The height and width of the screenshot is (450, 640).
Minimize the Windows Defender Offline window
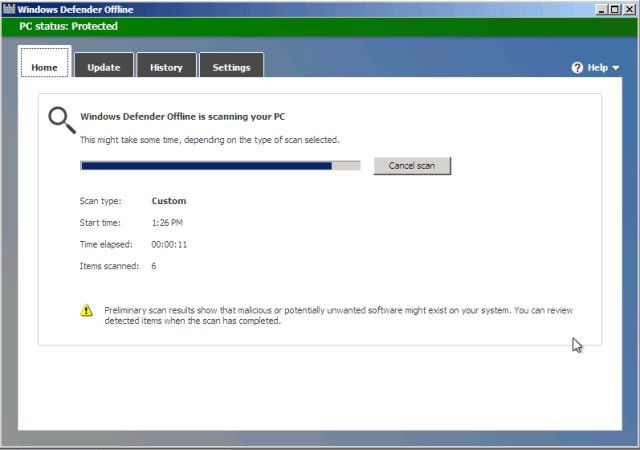[x=601, y=9]
